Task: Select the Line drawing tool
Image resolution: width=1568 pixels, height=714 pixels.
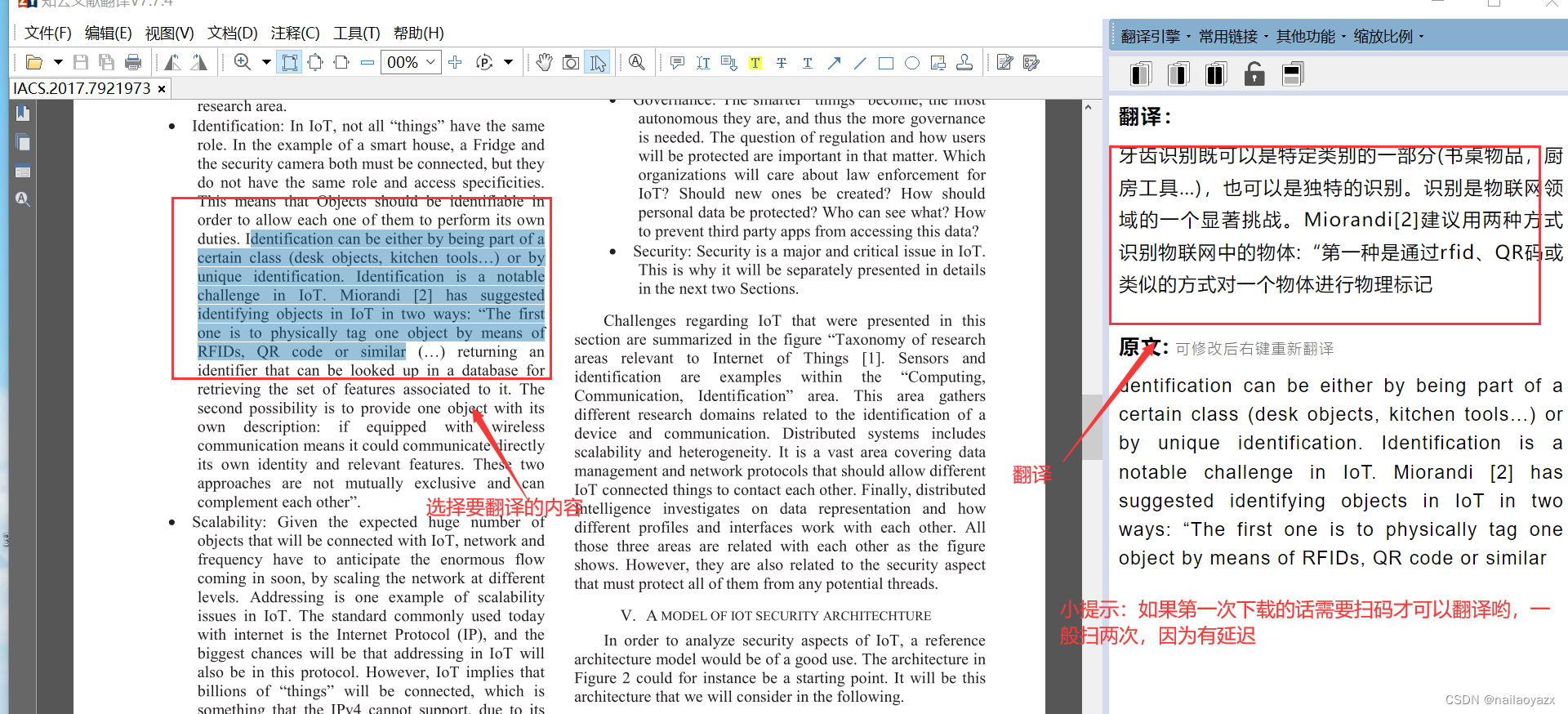Action: click(x=860, y=62)
